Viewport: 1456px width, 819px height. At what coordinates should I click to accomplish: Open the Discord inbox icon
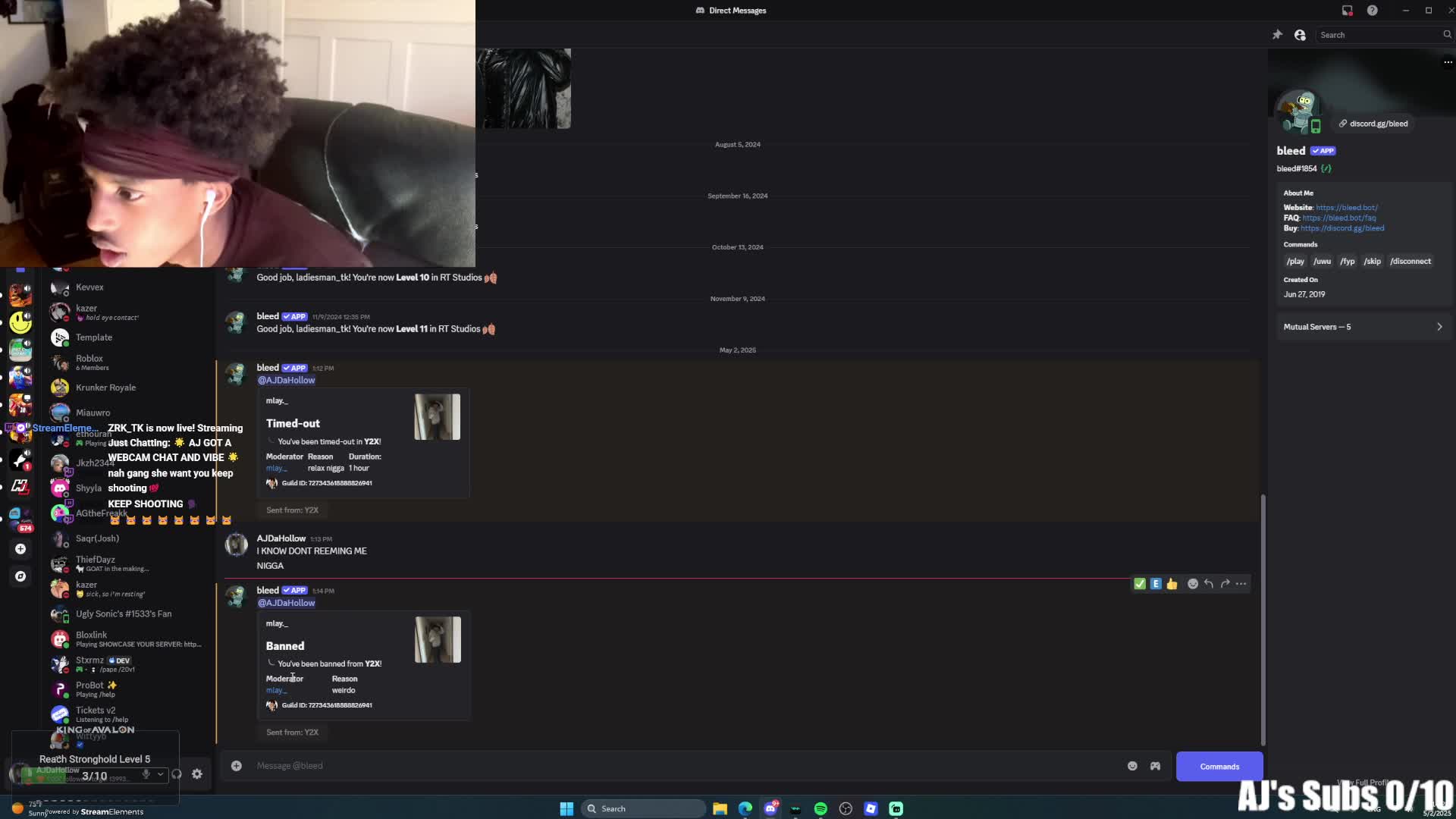click(x=1347, y=11)
